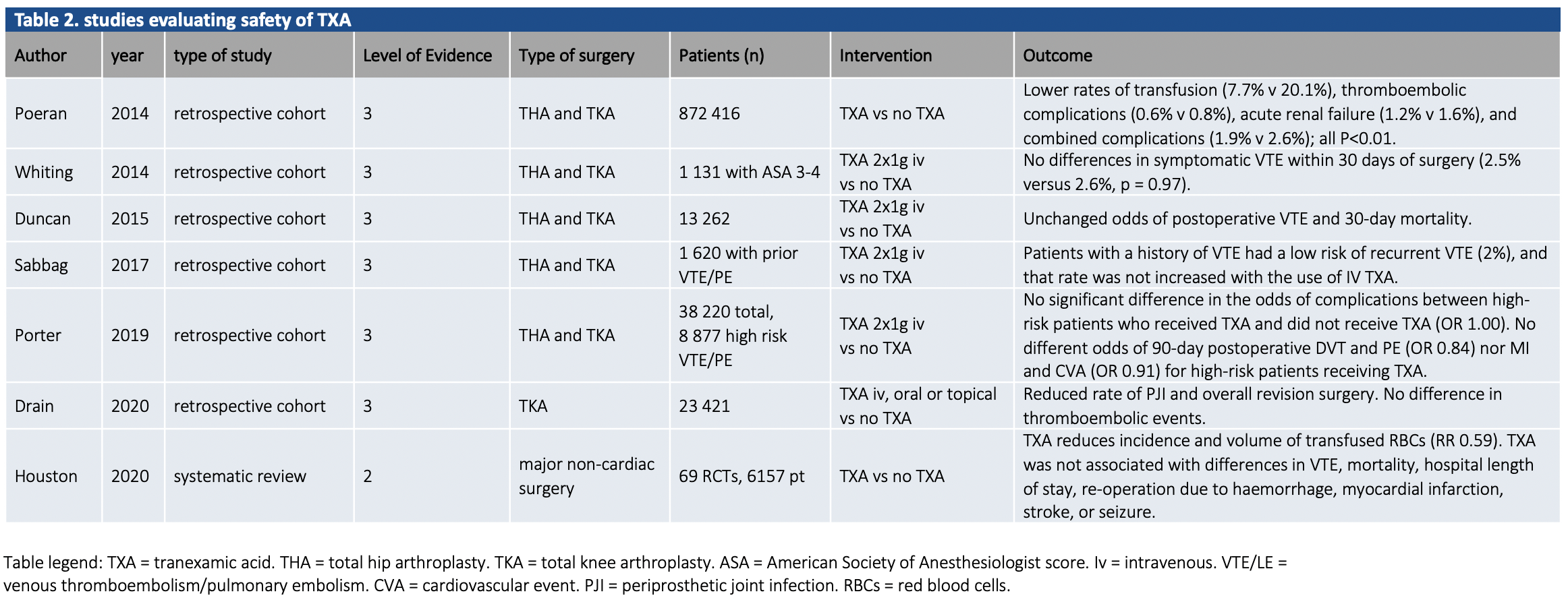Click 'major non-cardiac surgery' cell
1568x600 pixels.
tap(586, 476)
